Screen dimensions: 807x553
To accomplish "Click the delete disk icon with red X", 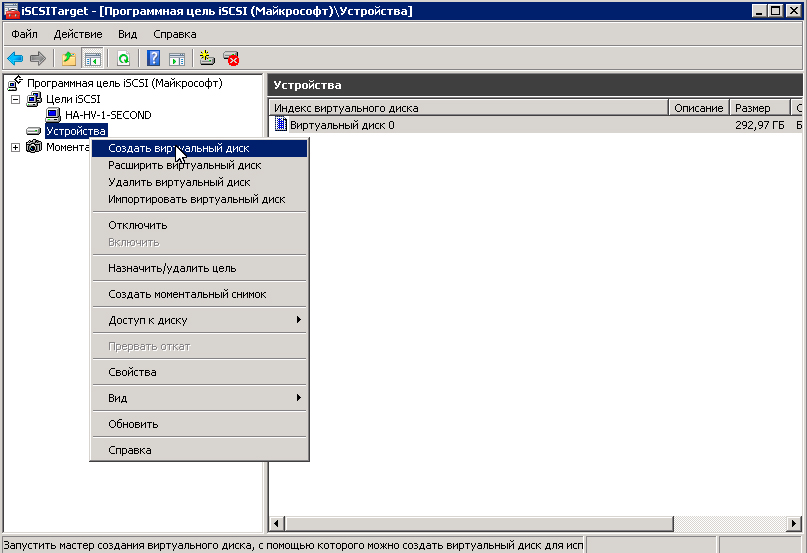I will (x=232, y=59).
